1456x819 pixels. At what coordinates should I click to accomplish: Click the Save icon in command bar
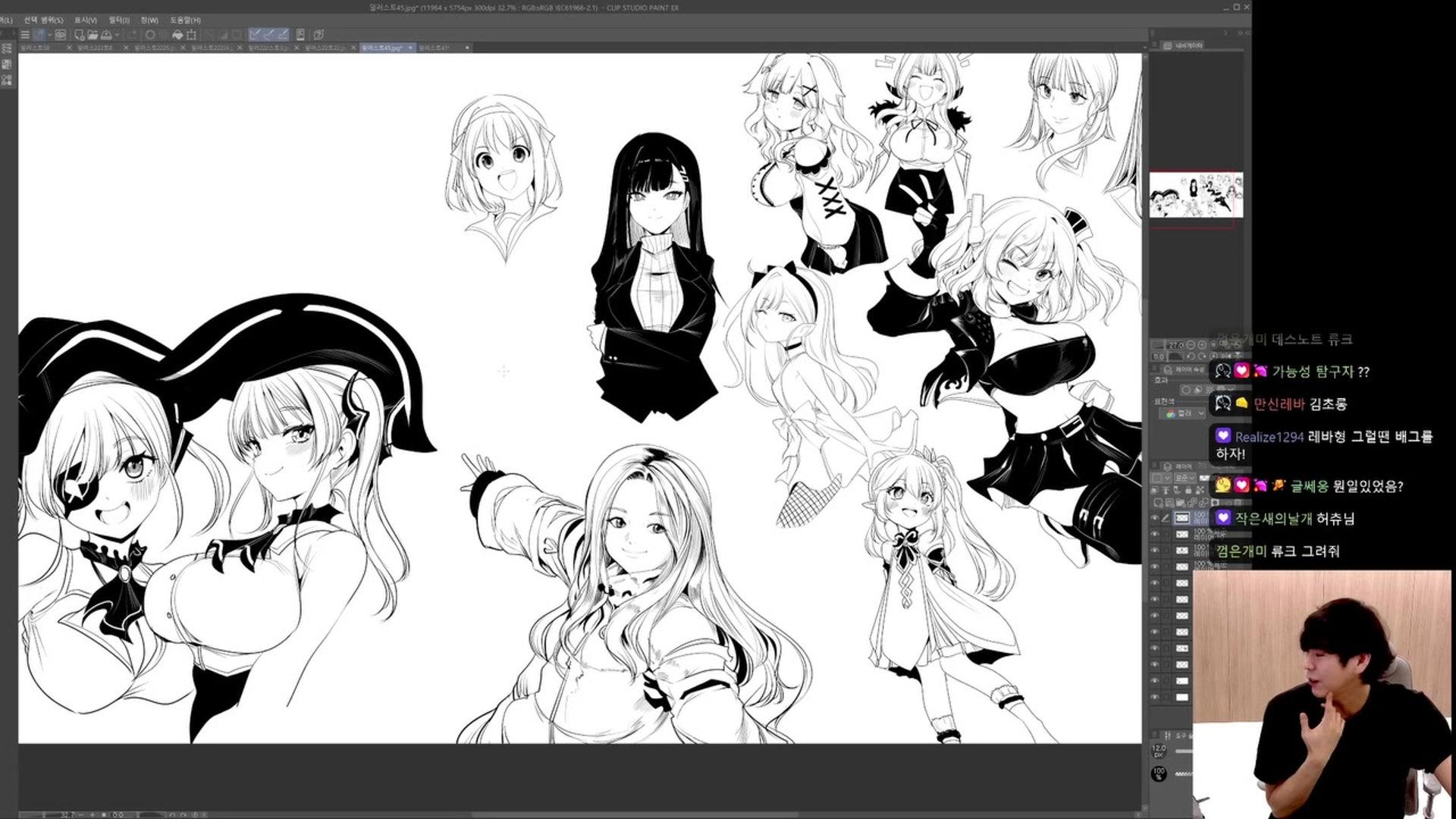pyautogui.click(x=106, y=34)
